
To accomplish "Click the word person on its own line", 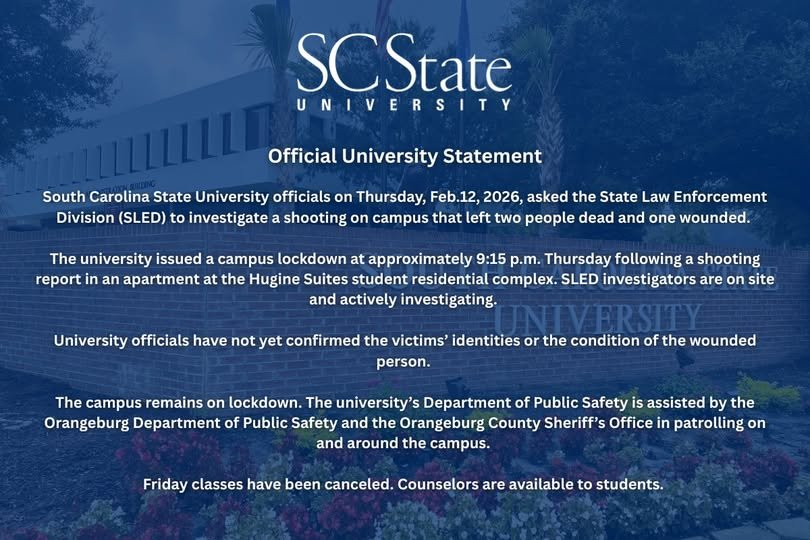I will [x=403, y=361].
